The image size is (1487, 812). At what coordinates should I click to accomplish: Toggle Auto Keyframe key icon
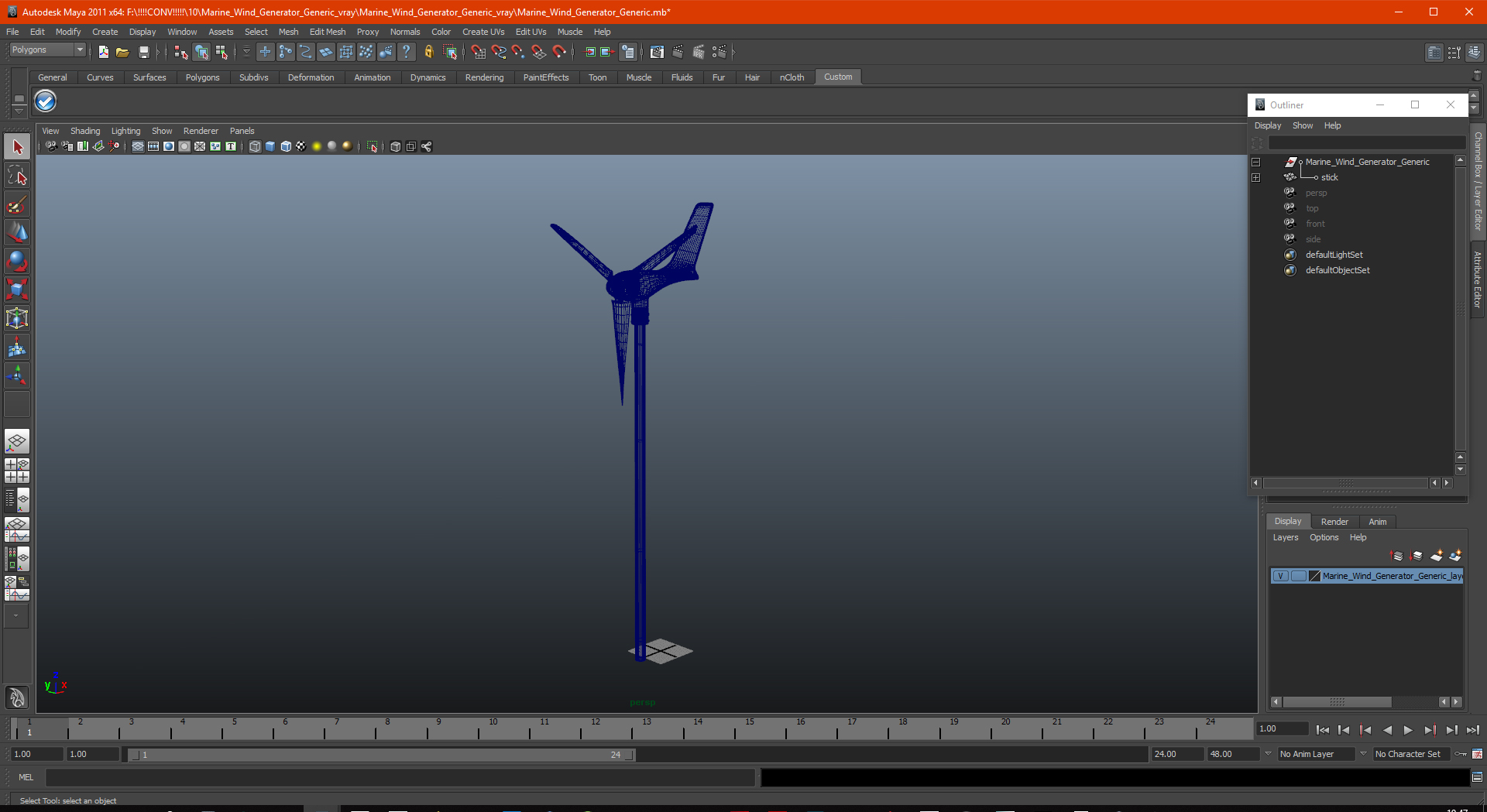pyautogui.click(x=1461, y=754)
